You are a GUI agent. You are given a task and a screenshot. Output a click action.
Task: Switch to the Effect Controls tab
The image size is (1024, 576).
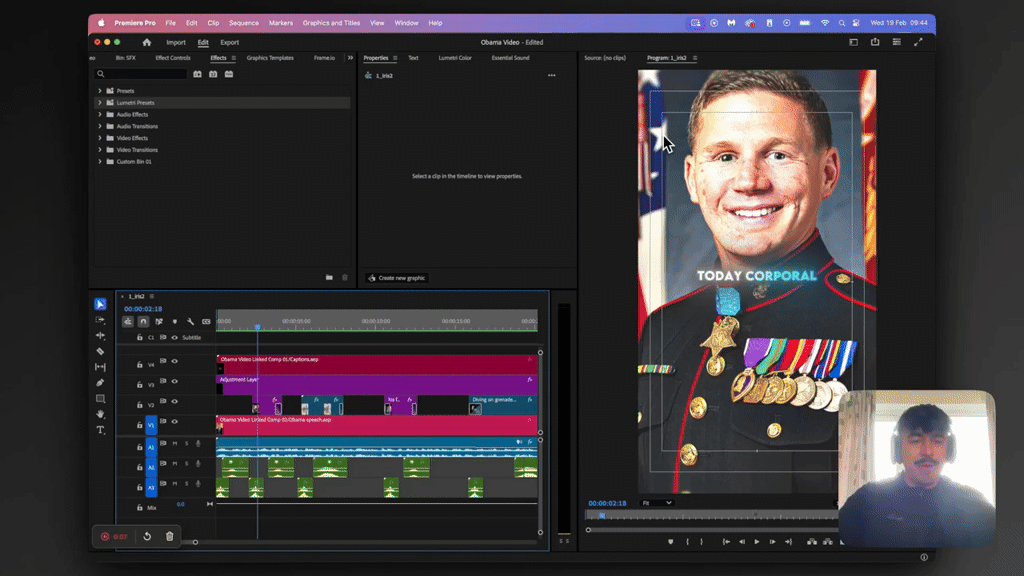[173, 58]
